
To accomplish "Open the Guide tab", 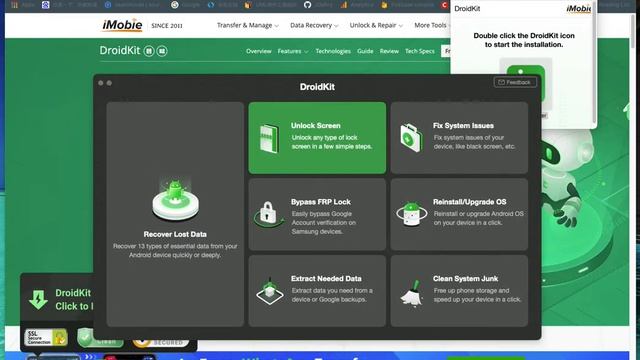I will 365,51.
